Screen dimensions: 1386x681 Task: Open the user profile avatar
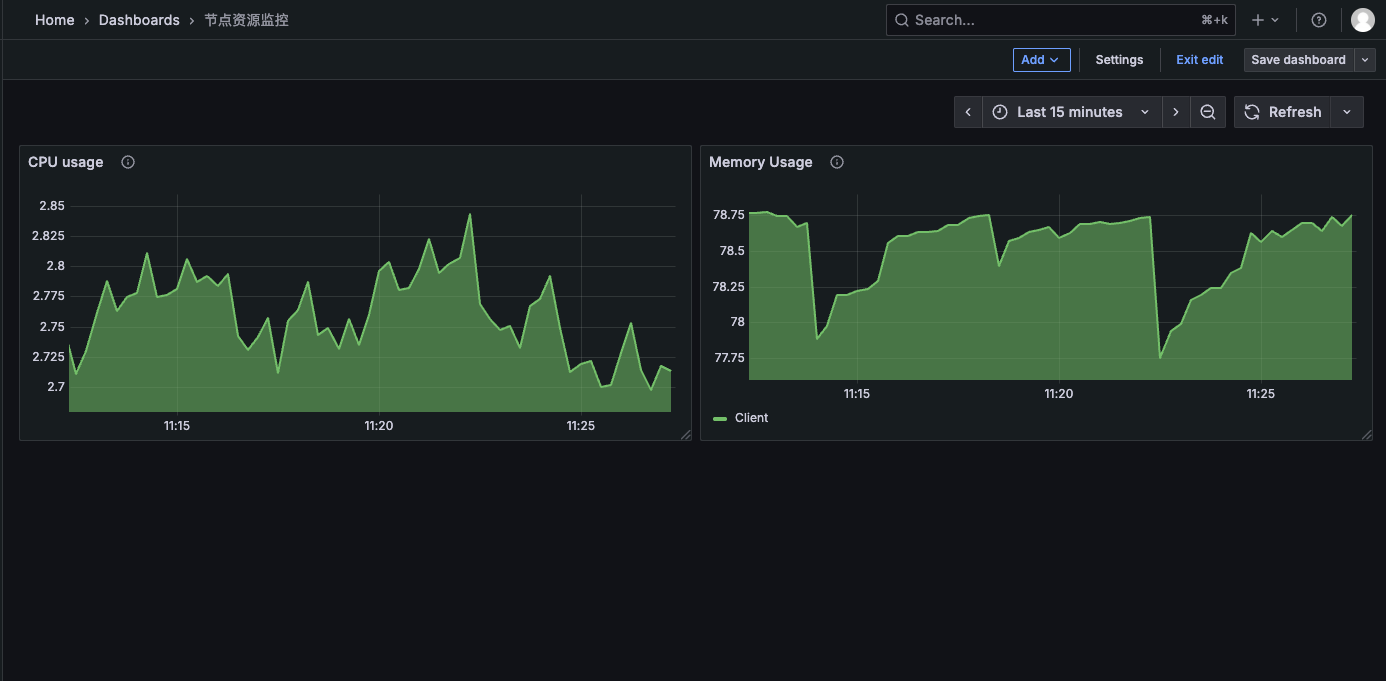[x=1362, y=19]
